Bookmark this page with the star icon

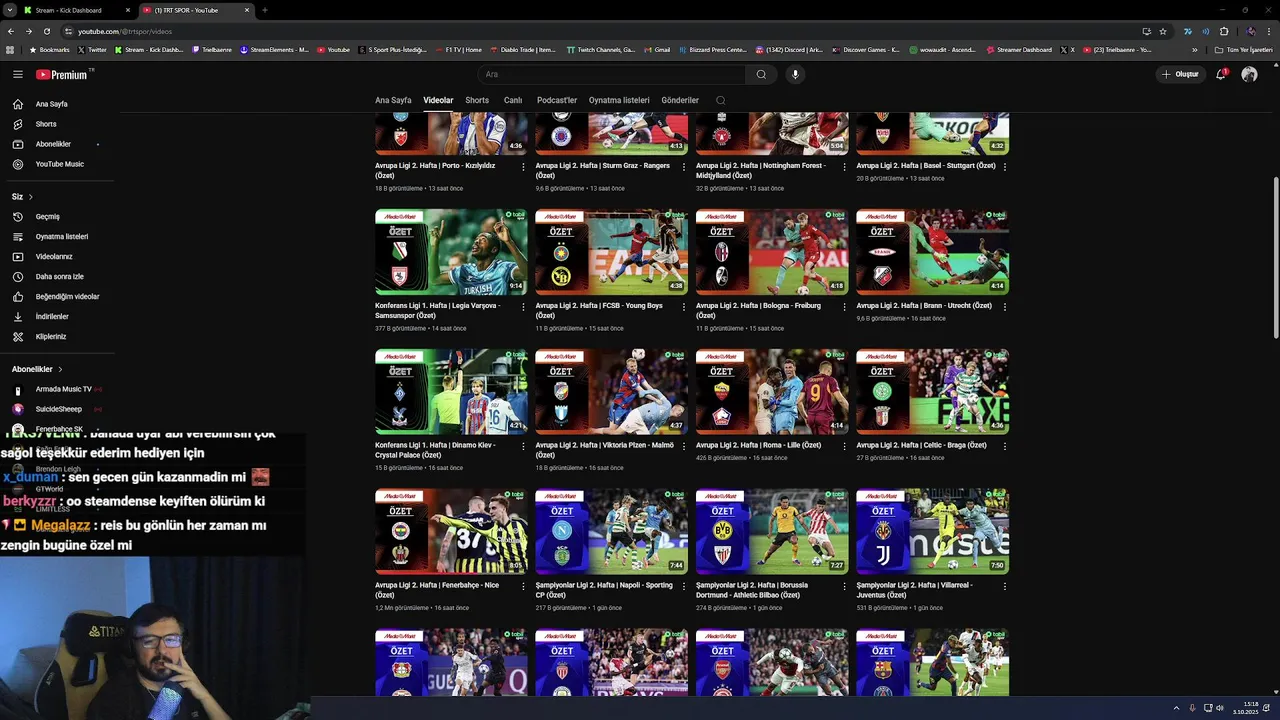tap(1163, 31)
